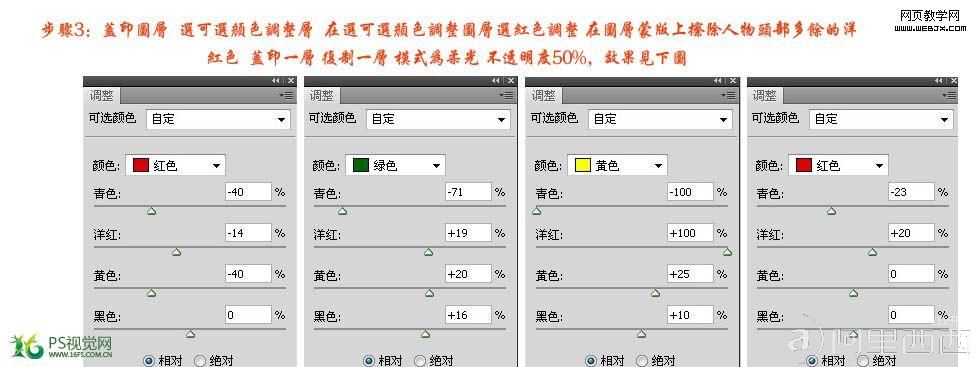Open 自定 preset dropdown in the 绿色 panel
The width and height of the screenshot is (977, 367).
(439, 119)
